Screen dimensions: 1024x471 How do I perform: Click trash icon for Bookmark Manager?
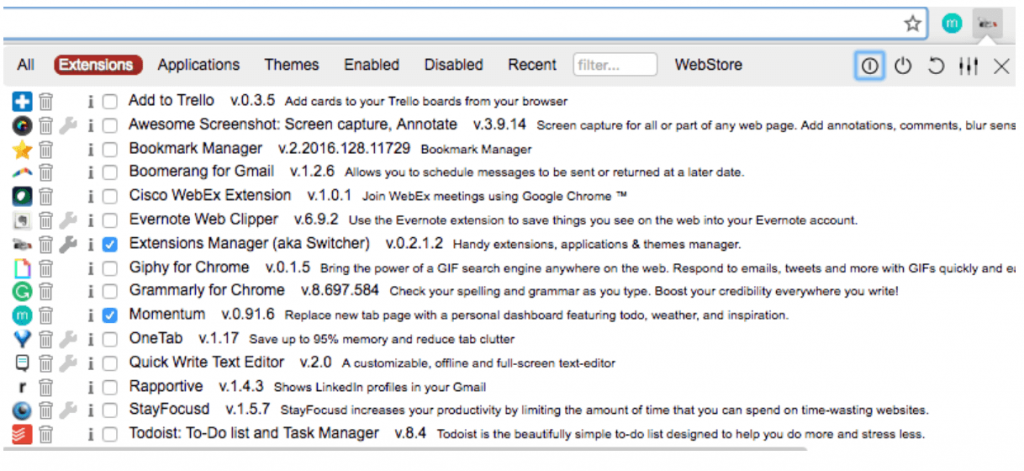[x=46, y=150]
